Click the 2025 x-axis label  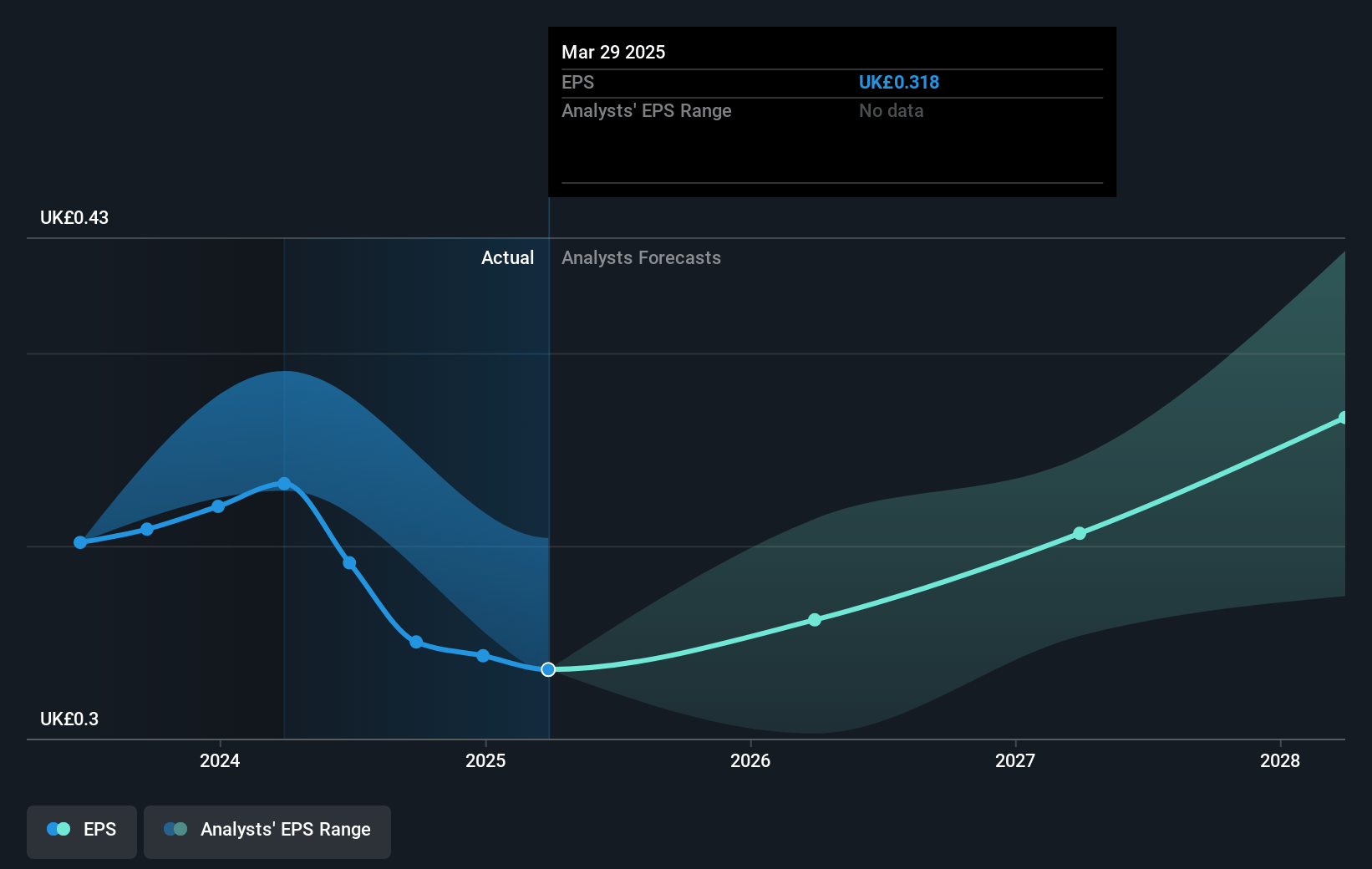[485, 760]
